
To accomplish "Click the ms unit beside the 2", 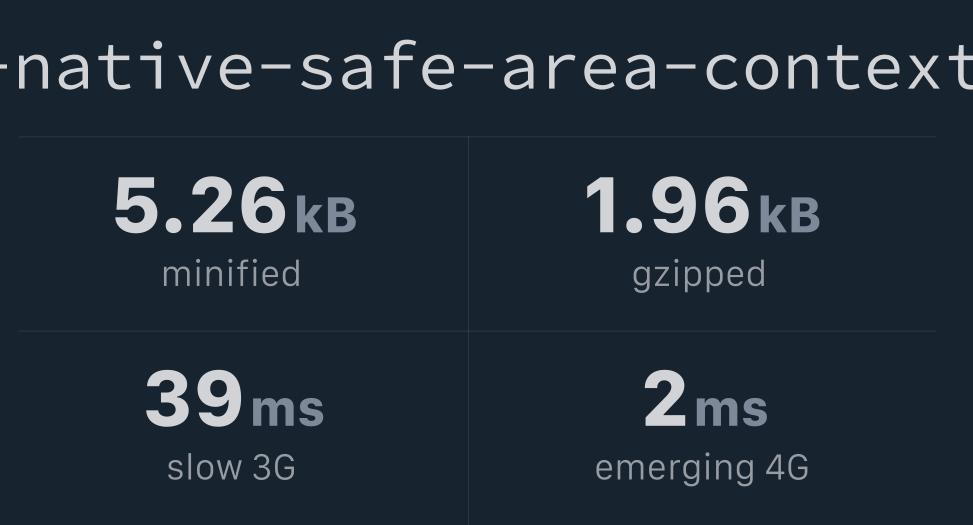I will (x=731, y=408).
